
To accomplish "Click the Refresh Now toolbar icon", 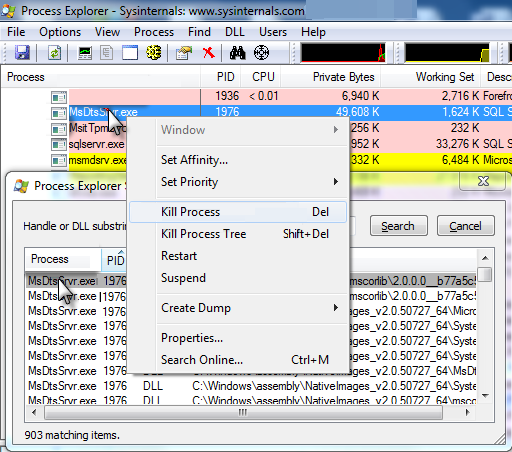I will tap(54, 53).
